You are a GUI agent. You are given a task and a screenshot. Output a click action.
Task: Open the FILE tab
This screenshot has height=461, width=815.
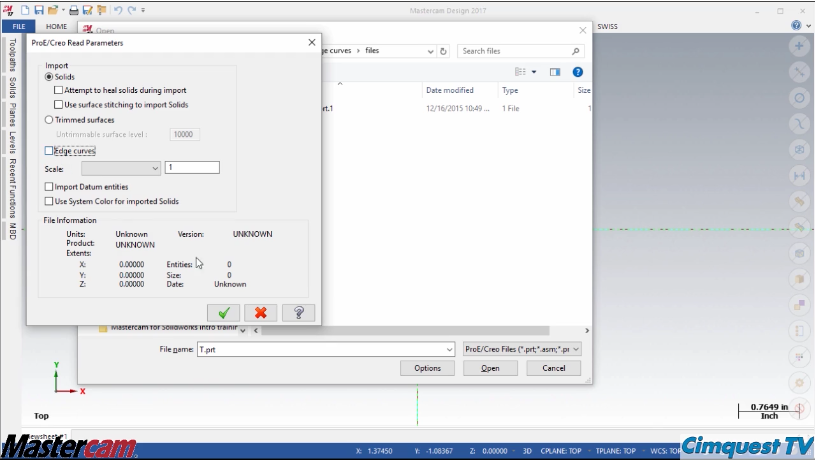coord(19,27)
